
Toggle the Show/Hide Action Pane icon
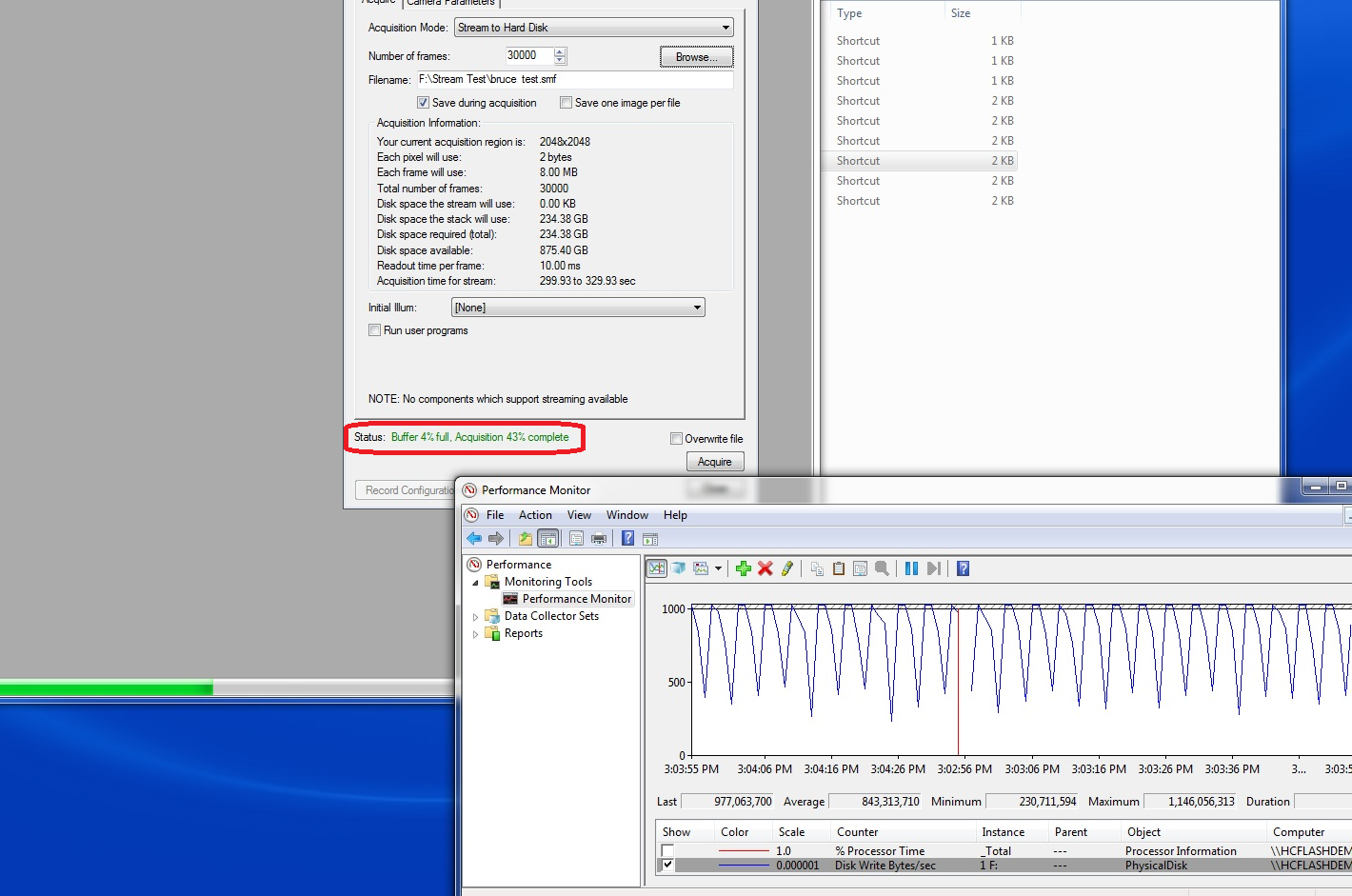(x=650, y=539)
